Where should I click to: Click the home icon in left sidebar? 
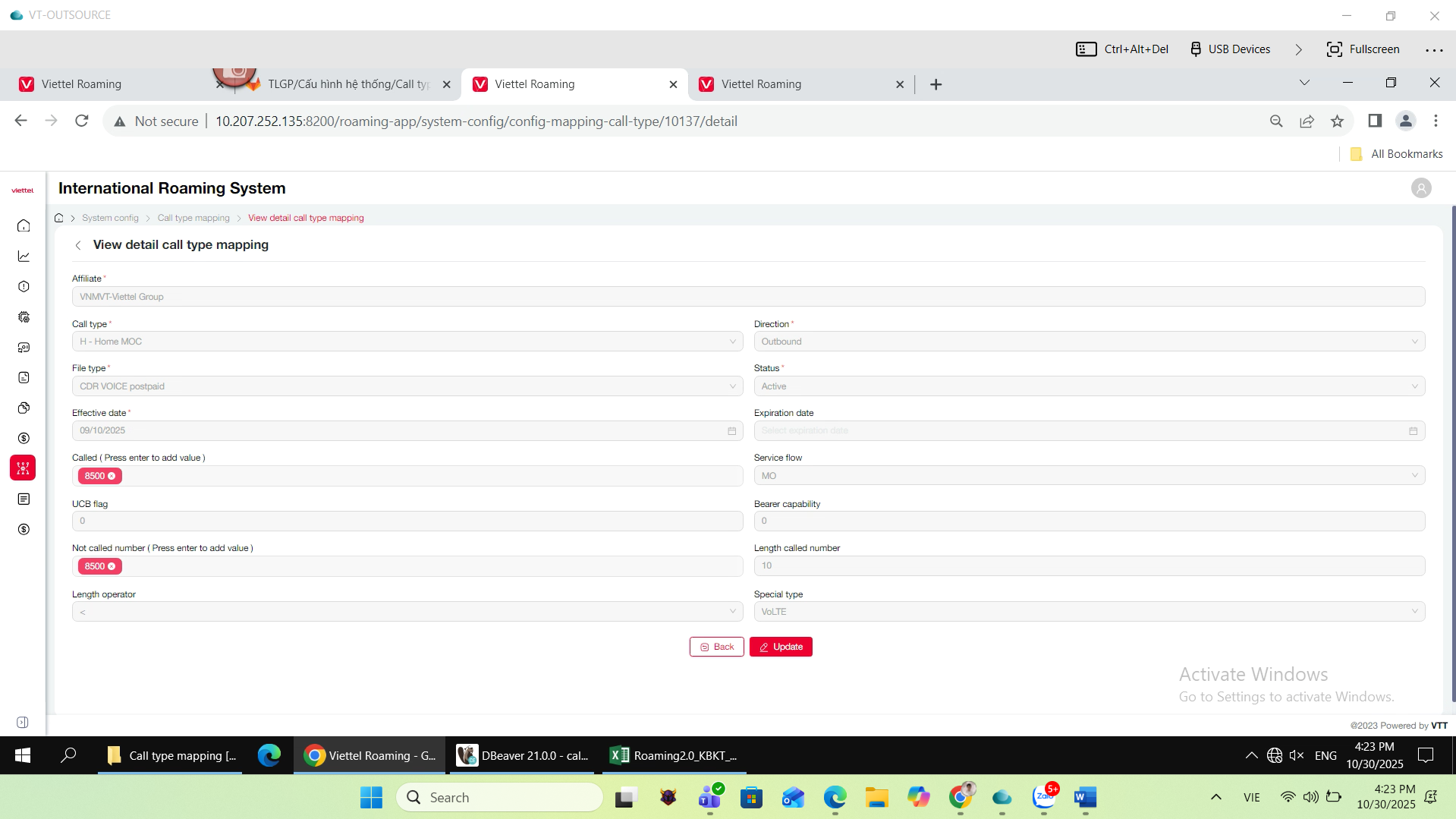(x=24, y=225)
